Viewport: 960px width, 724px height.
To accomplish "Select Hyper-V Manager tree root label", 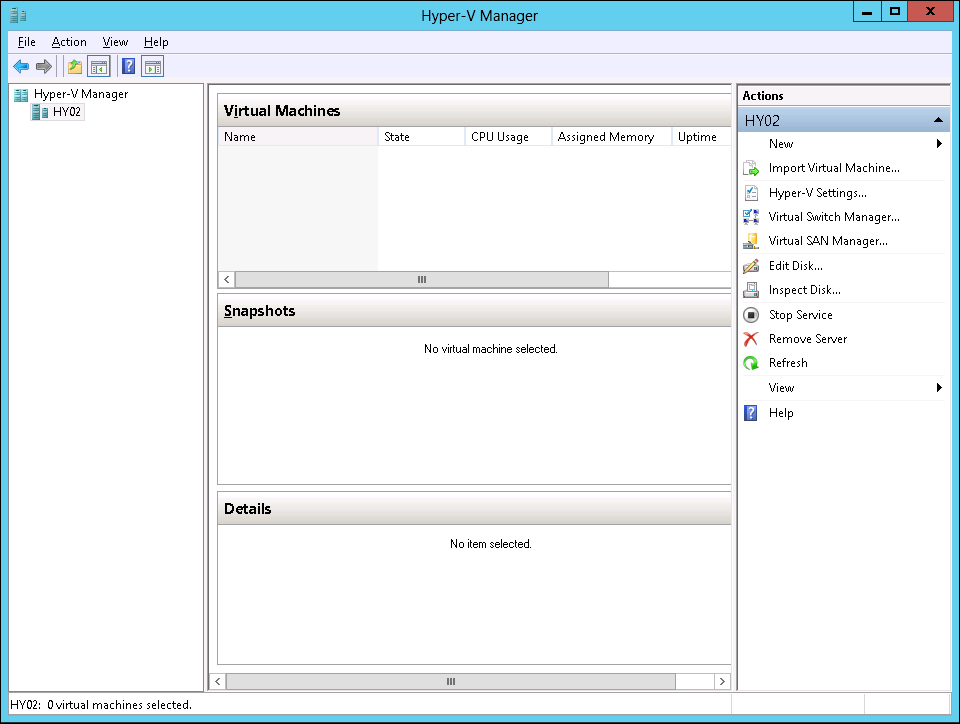I will coord(81,94).
